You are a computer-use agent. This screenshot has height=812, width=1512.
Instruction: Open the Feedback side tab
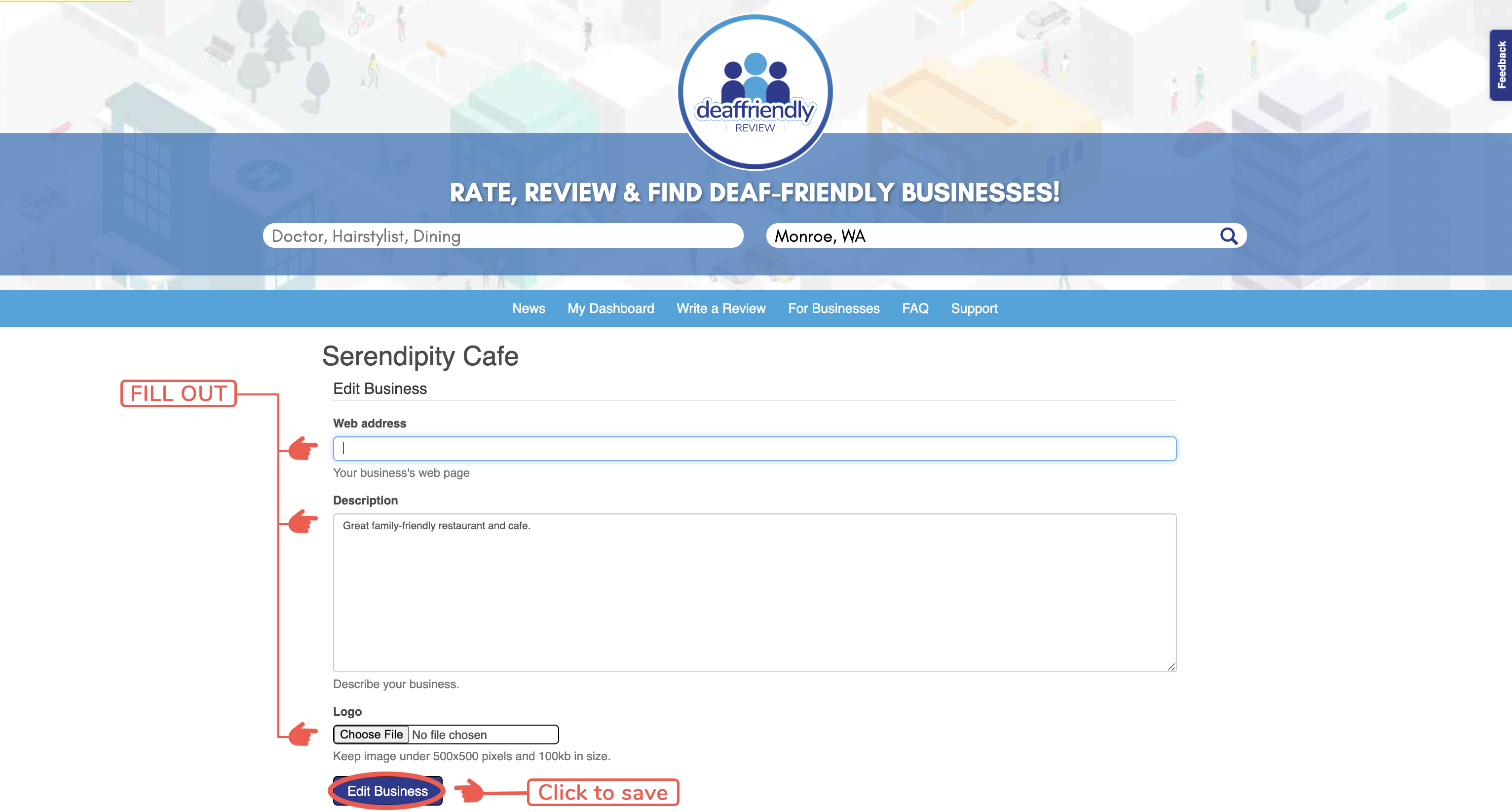click(1501, 65)
